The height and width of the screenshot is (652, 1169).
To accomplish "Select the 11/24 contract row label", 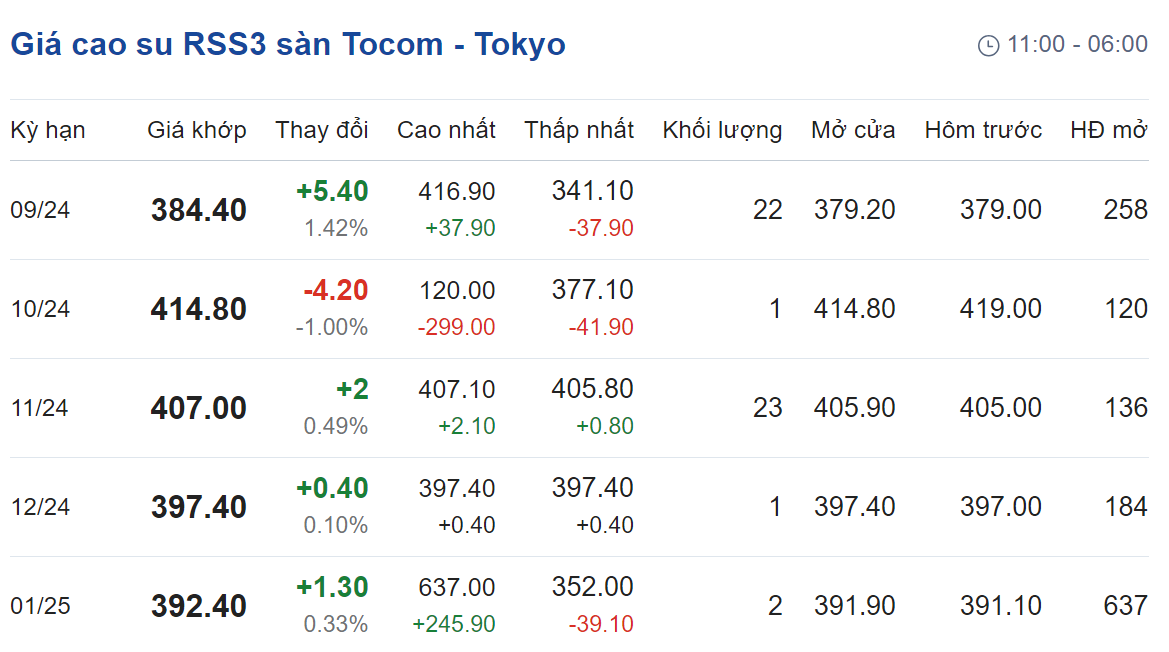I will tap(40, 408).
